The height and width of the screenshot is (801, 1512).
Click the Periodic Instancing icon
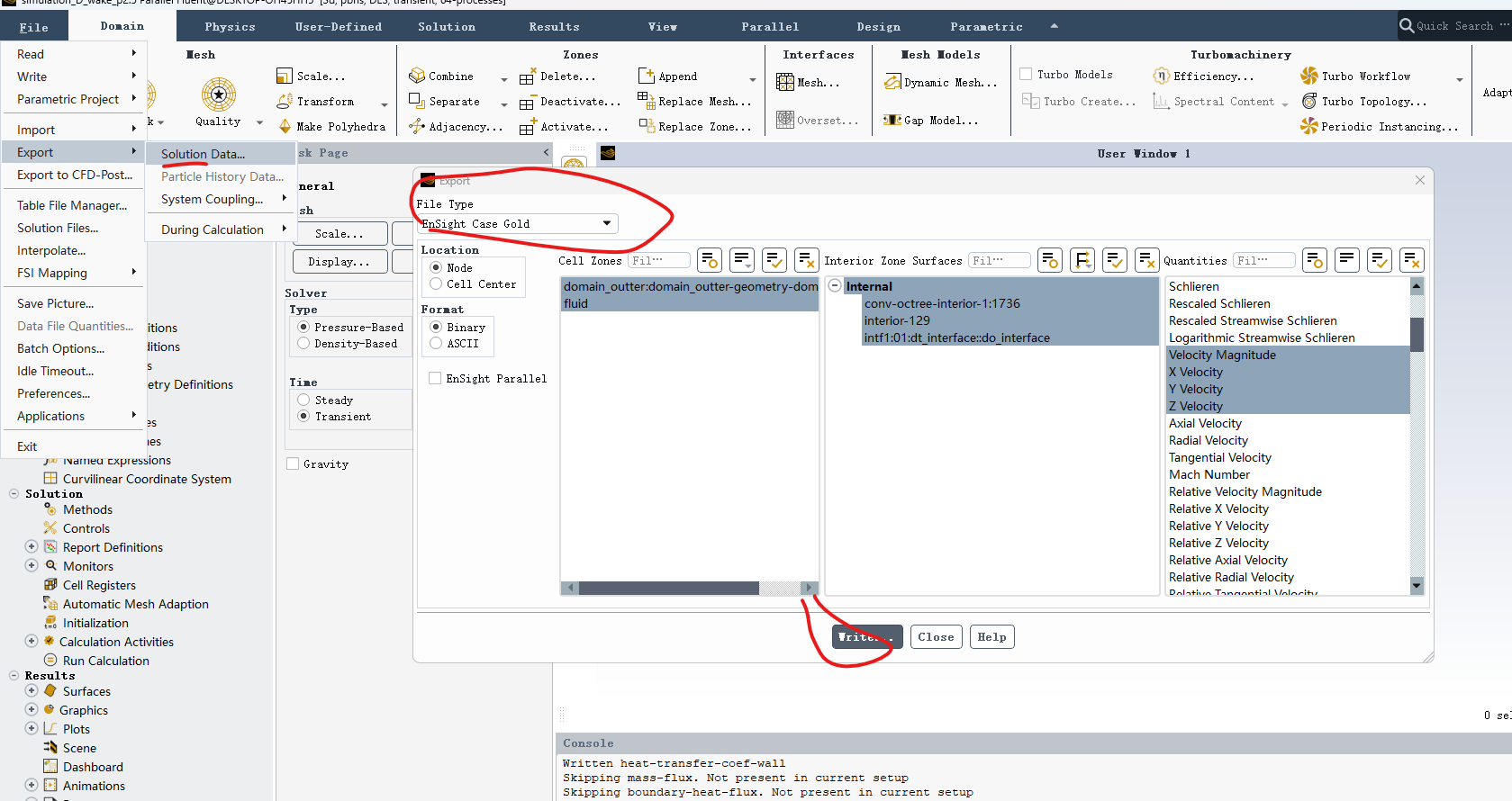pyautogui.click(x=1309, y=127)
